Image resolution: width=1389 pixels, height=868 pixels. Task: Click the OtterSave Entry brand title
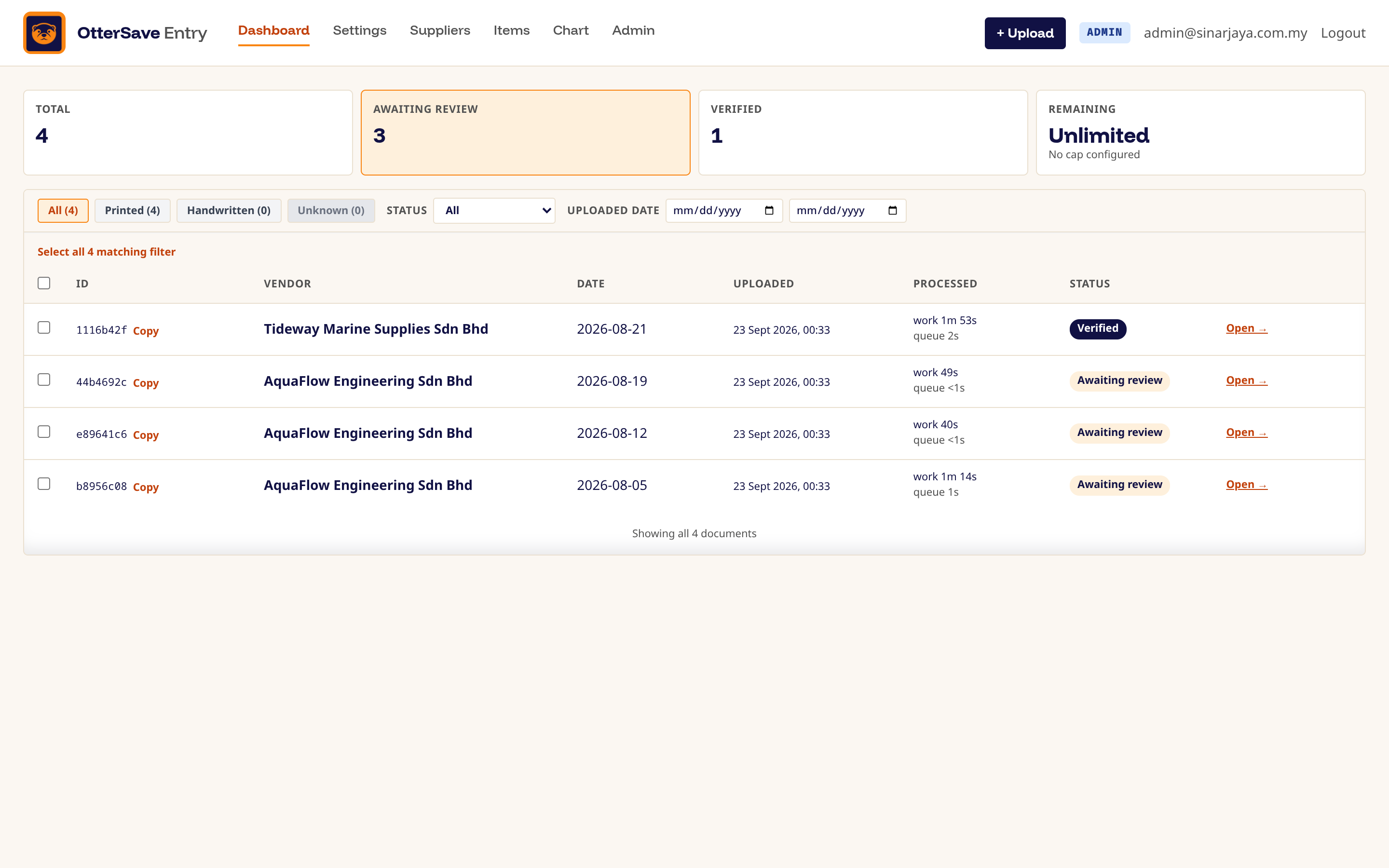[x=142, y=33]
